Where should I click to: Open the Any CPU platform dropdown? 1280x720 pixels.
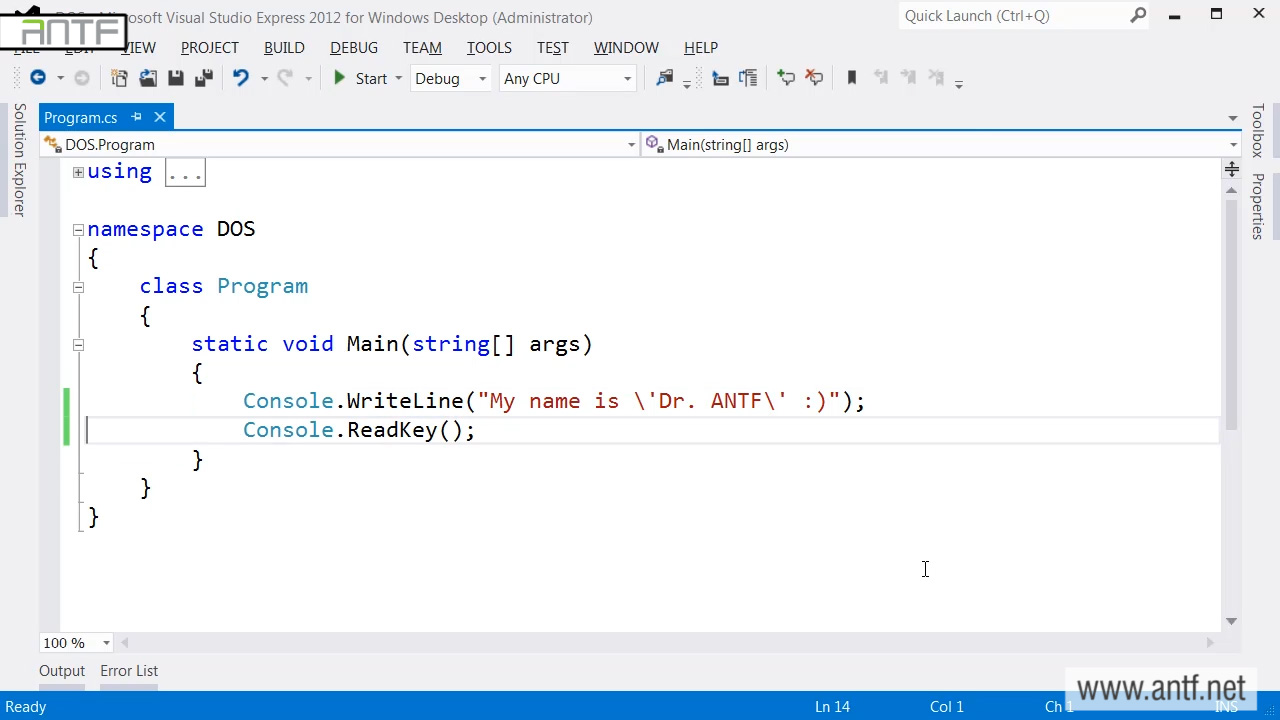click(x=567, y=78)
